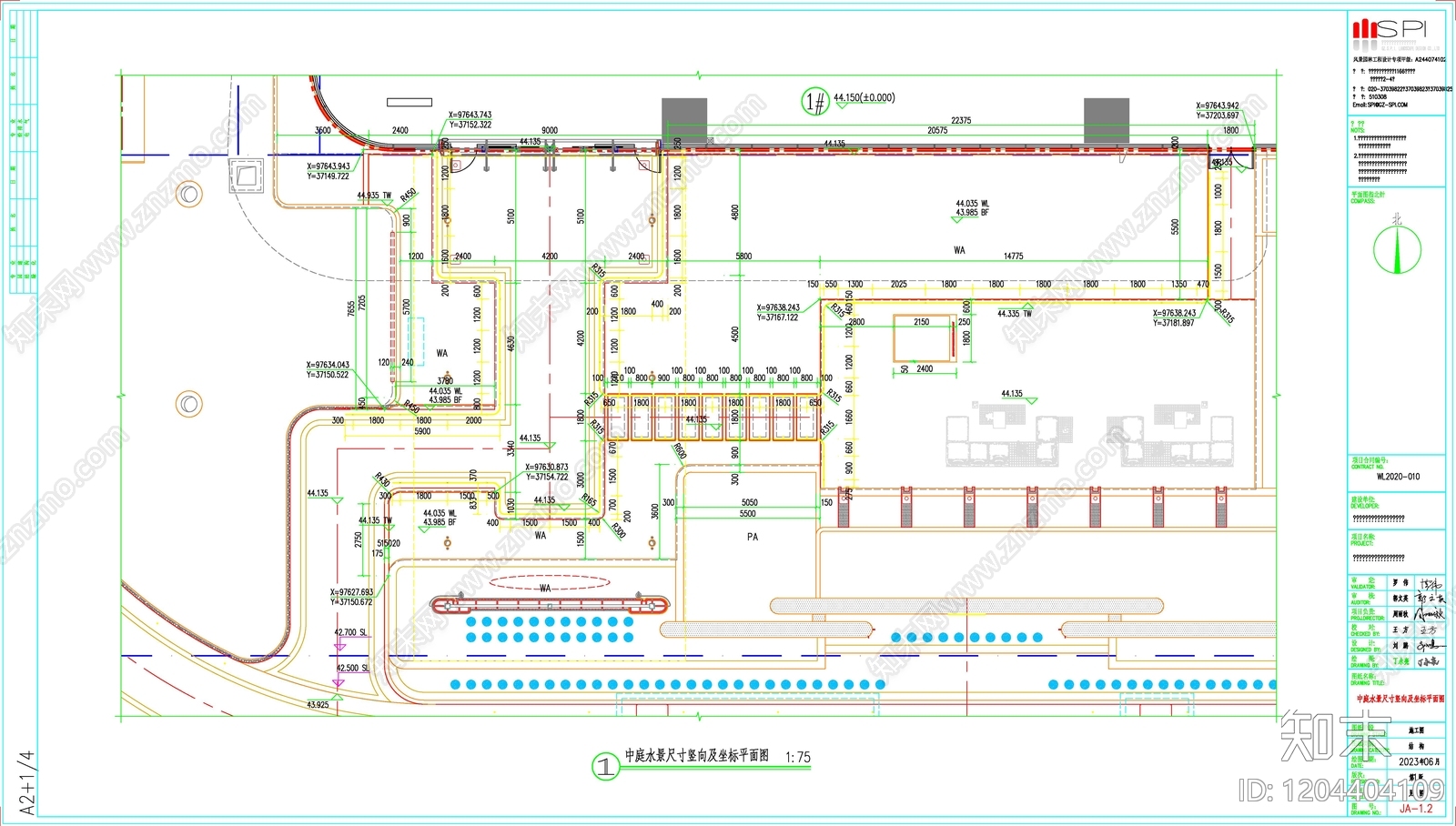Click the left gray column block on the top wall

click(684, 120)
